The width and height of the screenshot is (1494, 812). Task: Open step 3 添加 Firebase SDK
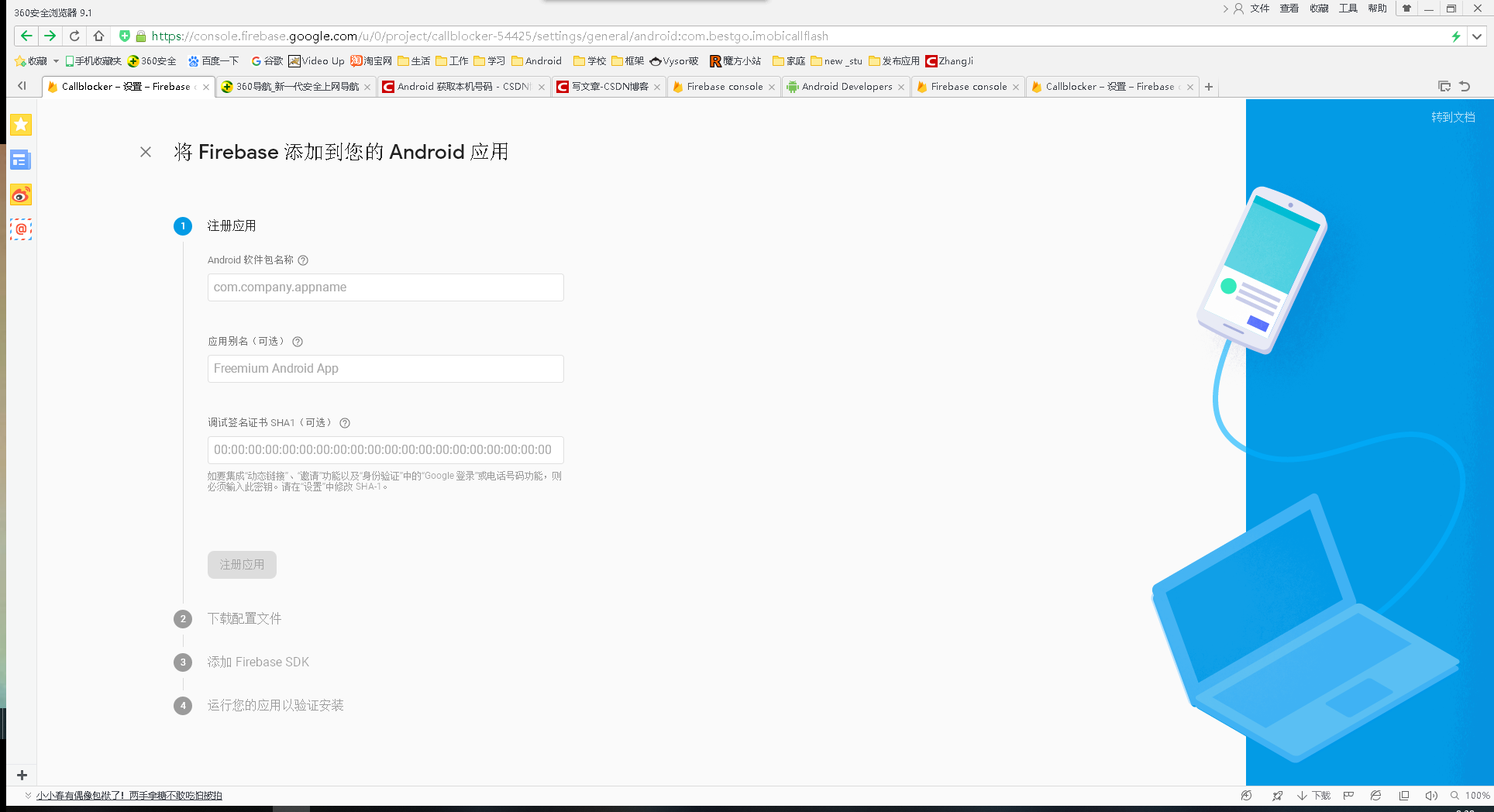(x=258, y=662)
